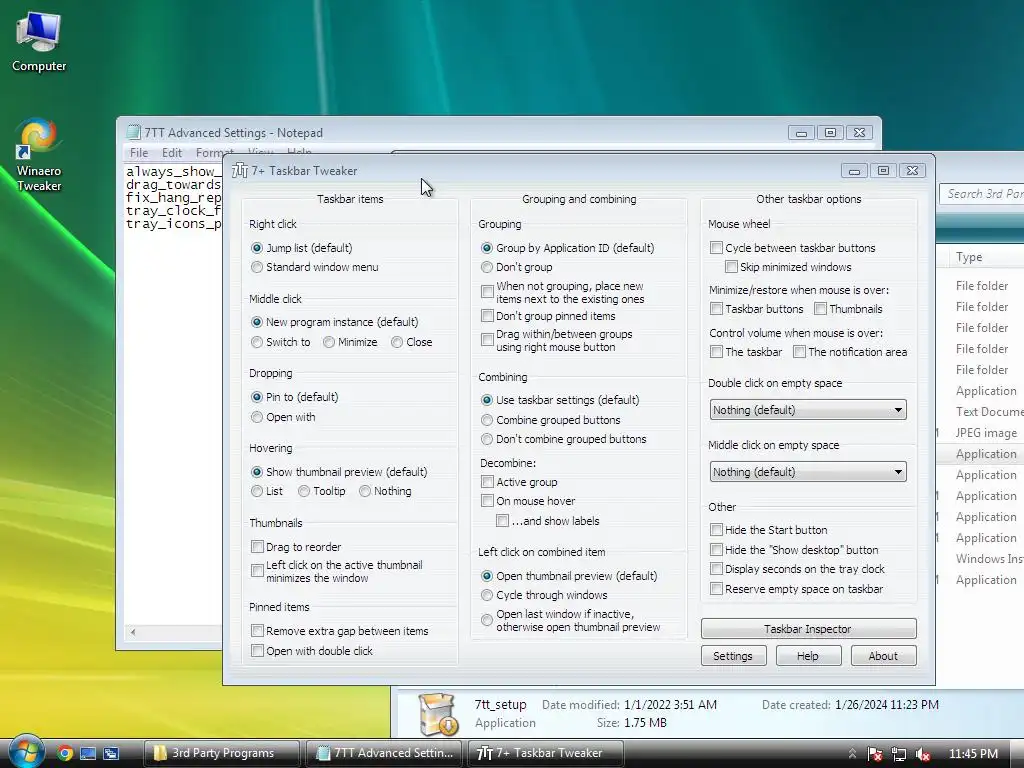Viewport: 1024px width, 768px height.
Task: Open the Taskbar Inspector
Action: coord(808,629)
